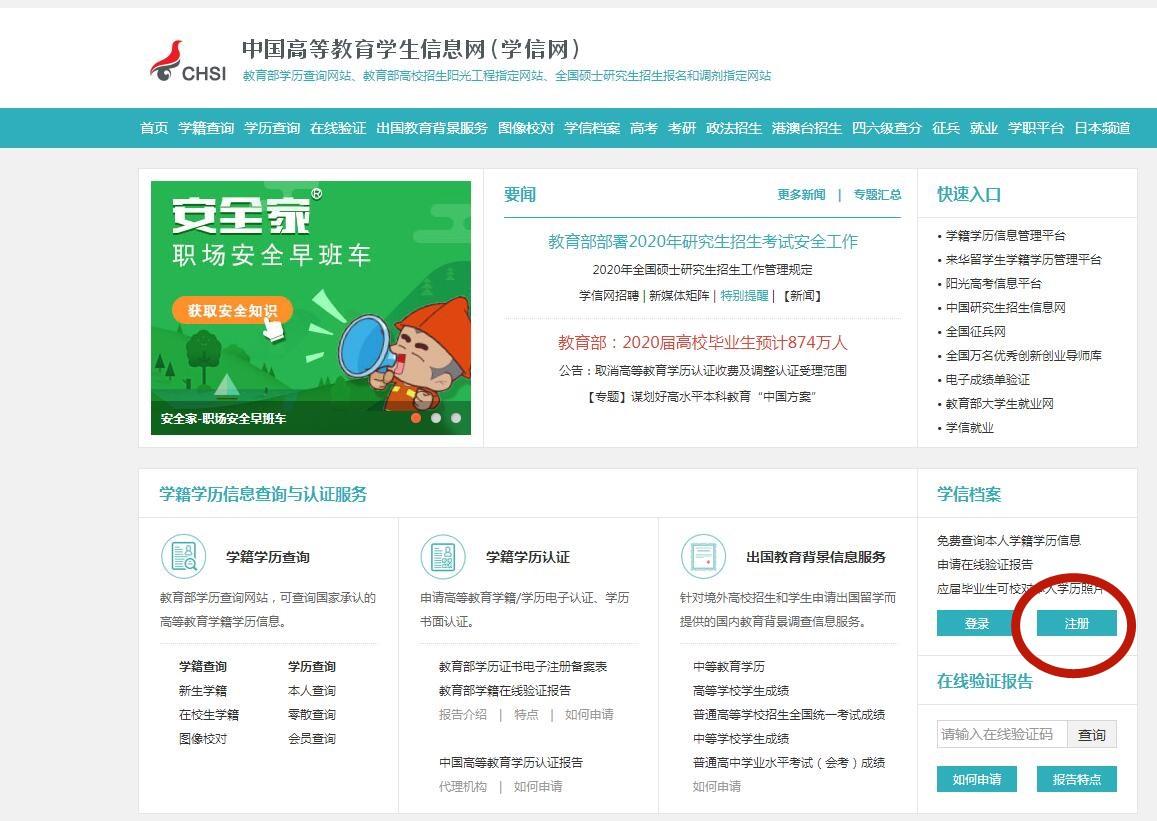
Task: Open 中等学校学生成绩 link
Action: [x=741, y=738]
